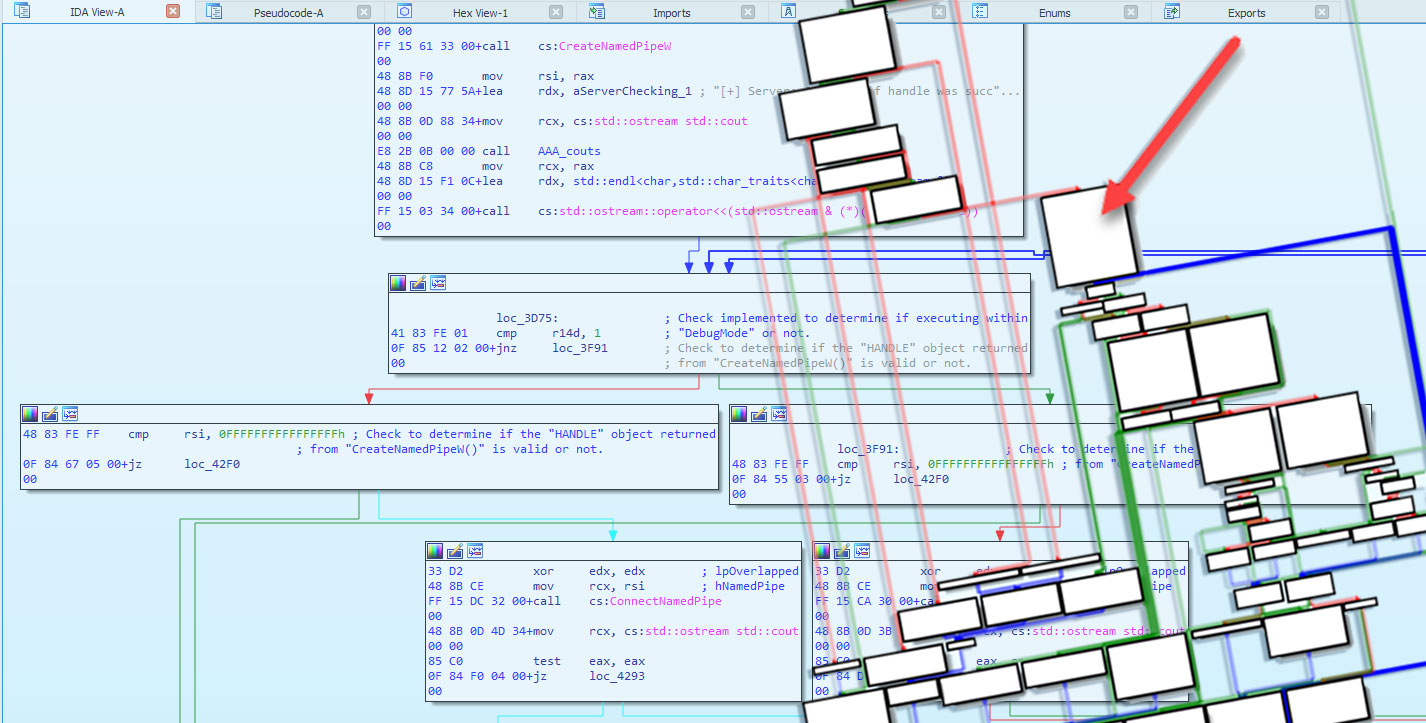Close the Imports tab
The image size is (1426, 723).
748,12
